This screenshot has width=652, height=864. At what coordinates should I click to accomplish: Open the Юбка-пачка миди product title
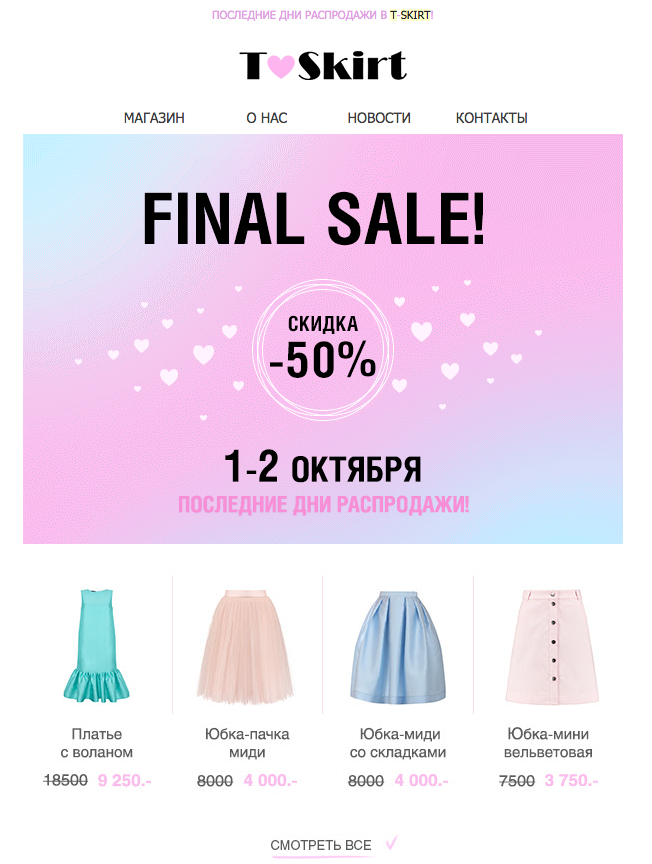[247, 743]
